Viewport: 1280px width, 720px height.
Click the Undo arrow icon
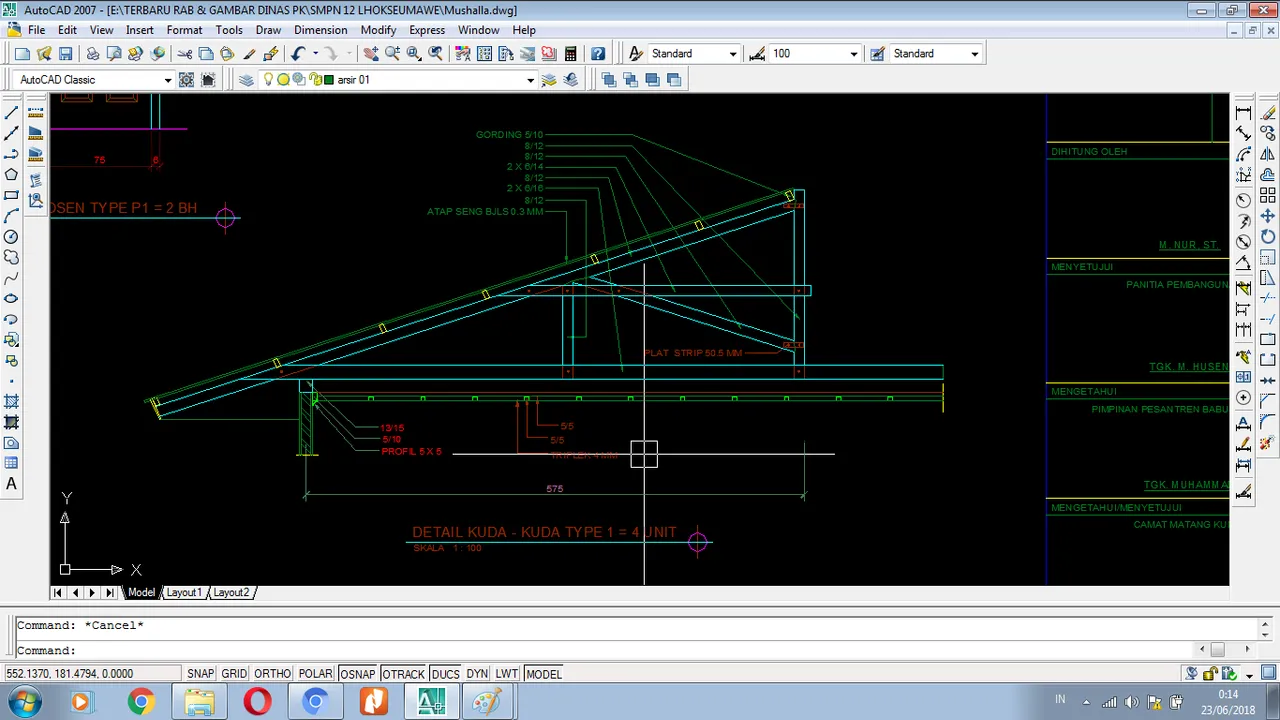(x=298, y=54)
